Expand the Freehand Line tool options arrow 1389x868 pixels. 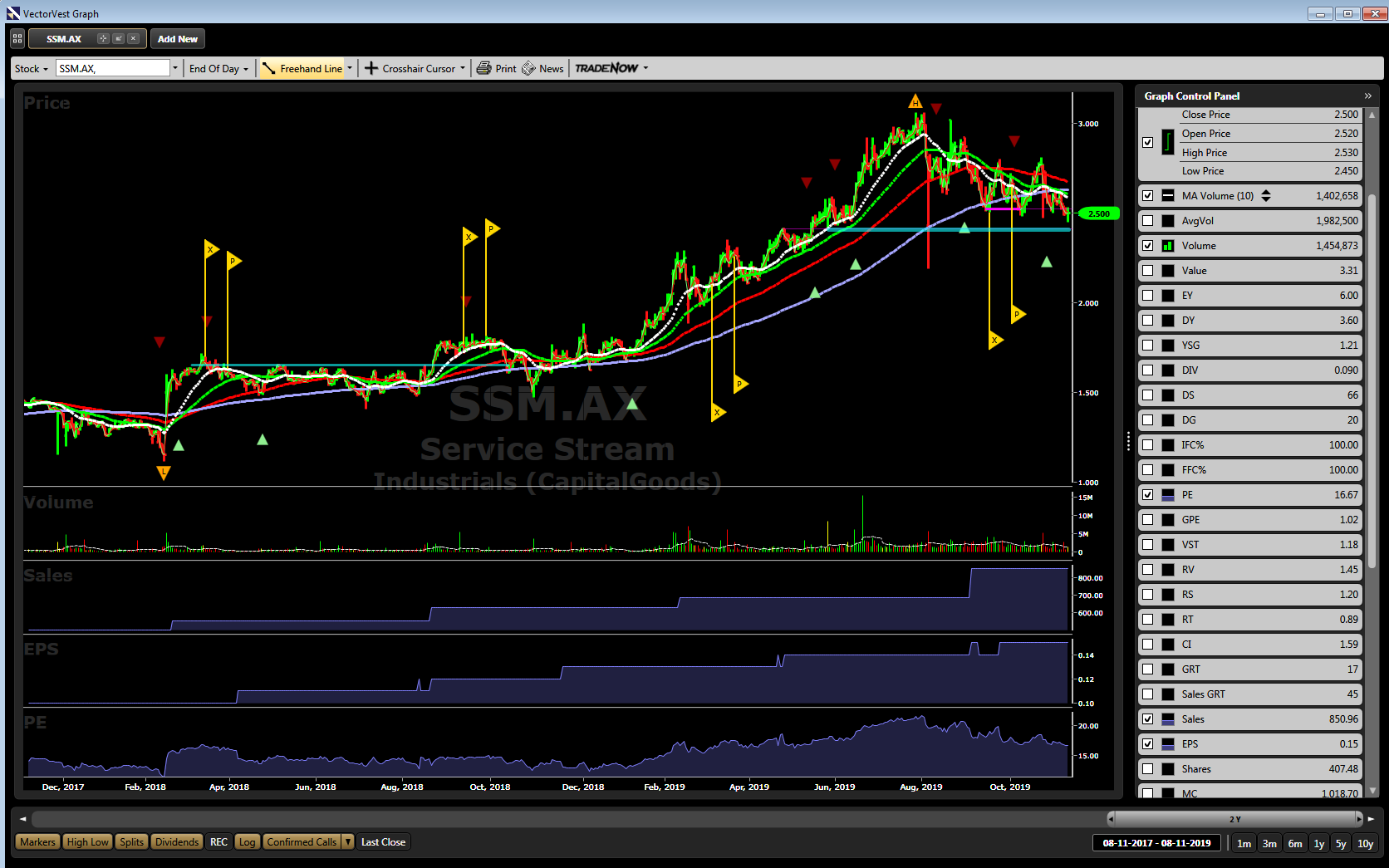[x=350, y=69]
